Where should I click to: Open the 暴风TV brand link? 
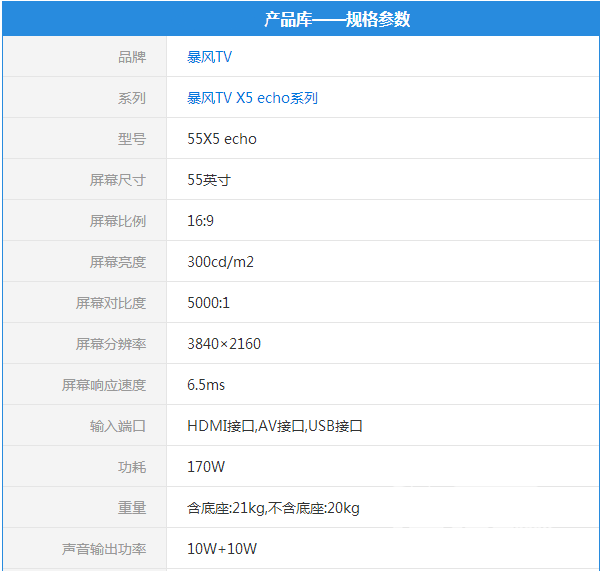209,57
